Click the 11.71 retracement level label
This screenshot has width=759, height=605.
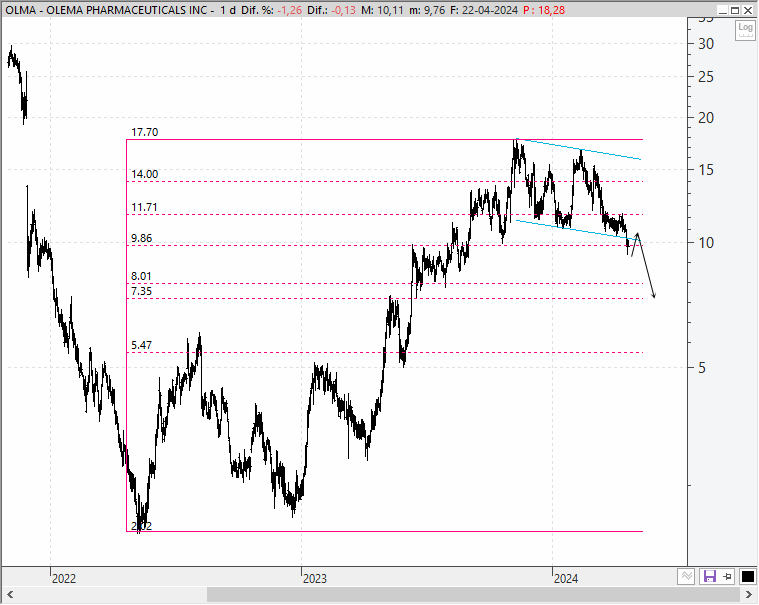[x=144, y=207]
